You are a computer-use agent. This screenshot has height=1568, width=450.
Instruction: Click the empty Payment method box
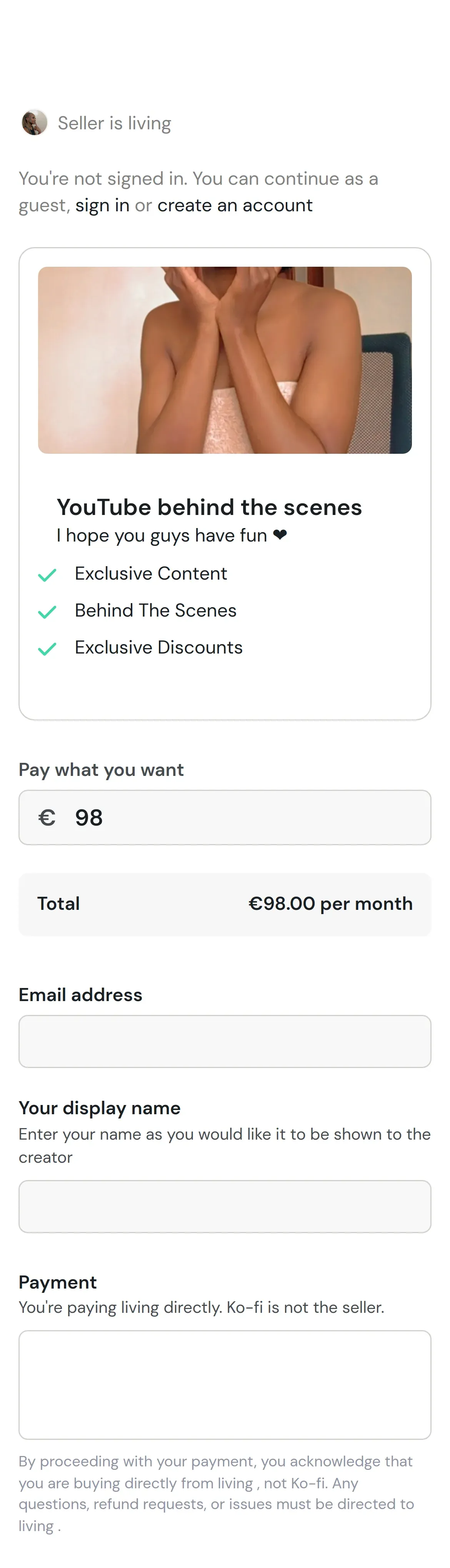point(224,1385)
